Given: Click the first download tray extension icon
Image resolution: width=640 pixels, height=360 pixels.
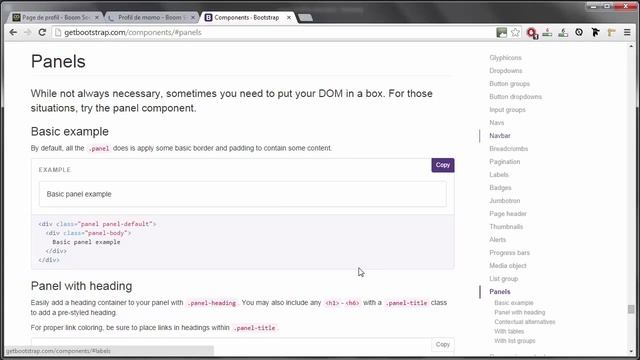Looking at the screenshot, I should [x=547, y=33].
